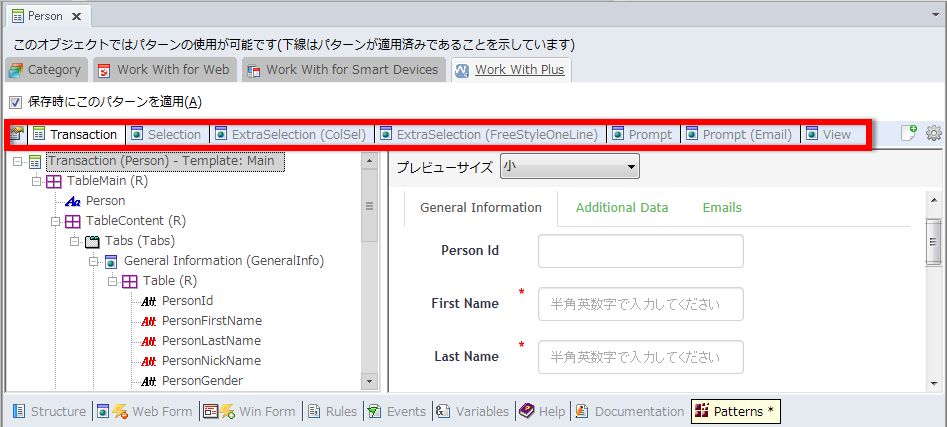Collapse the TableMain (R) tree node
This screenshot has width=947, height=427.
pyautogui.click(x=37, y=181)
